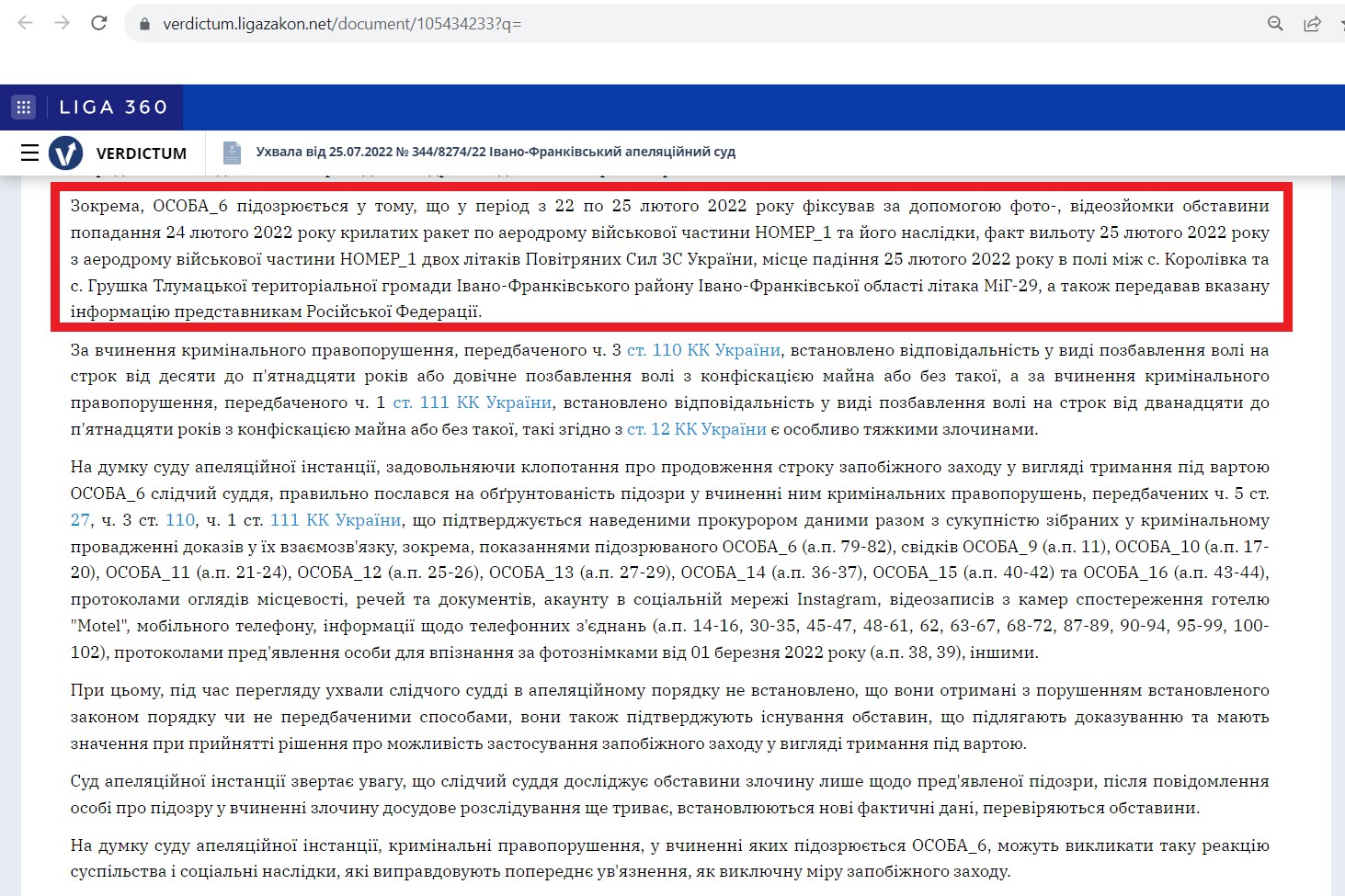This screenshot has width=1345, height=896.
Task: Click the browser forward arrow
Action: point(62,23)
